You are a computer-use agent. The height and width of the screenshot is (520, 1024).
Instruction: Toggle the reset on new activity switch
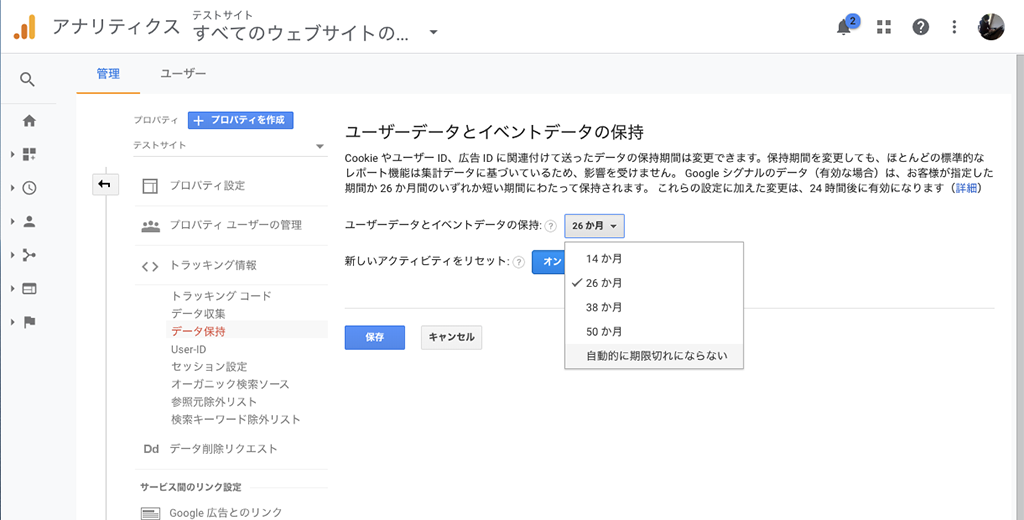[x=549, y=262]
